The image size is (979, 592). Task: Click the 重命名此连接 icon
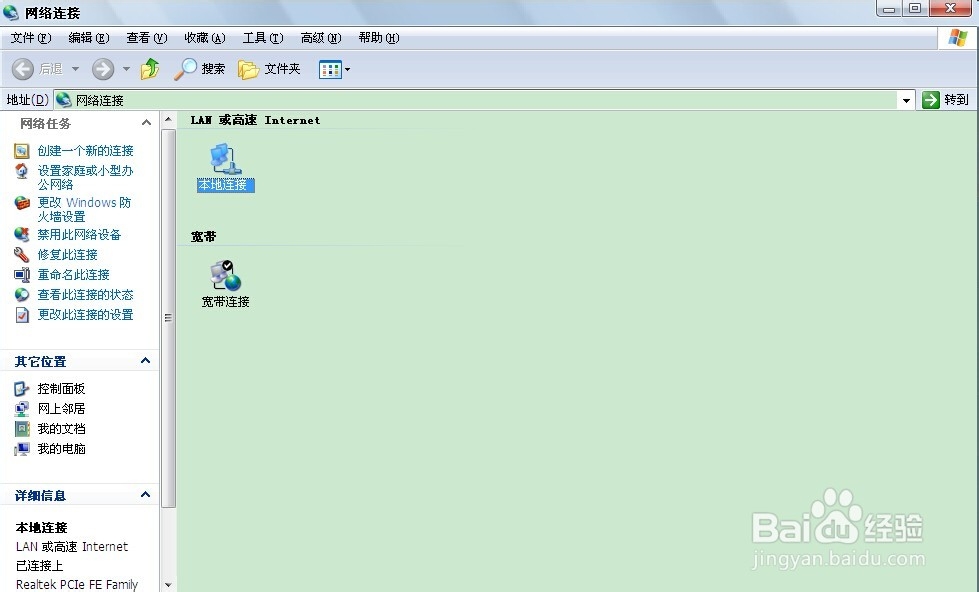22,275
